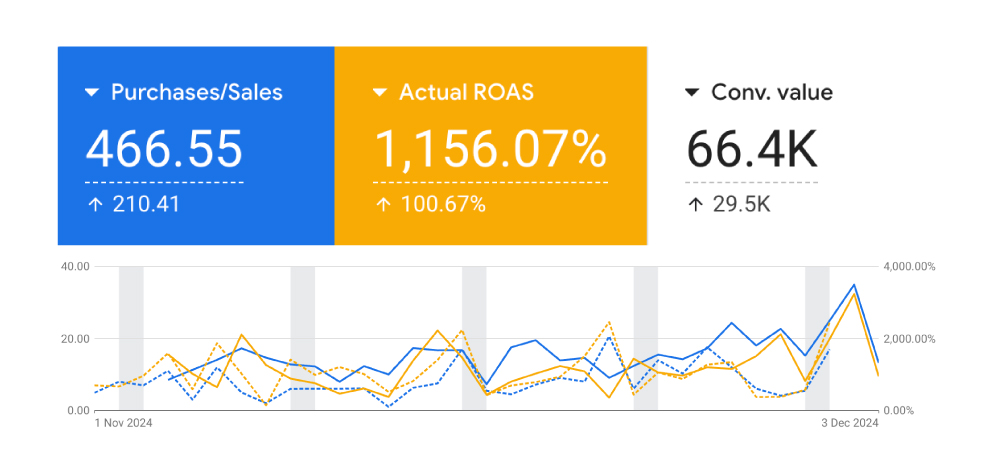Click the first gray weekend band in chart

pos(131,338)
